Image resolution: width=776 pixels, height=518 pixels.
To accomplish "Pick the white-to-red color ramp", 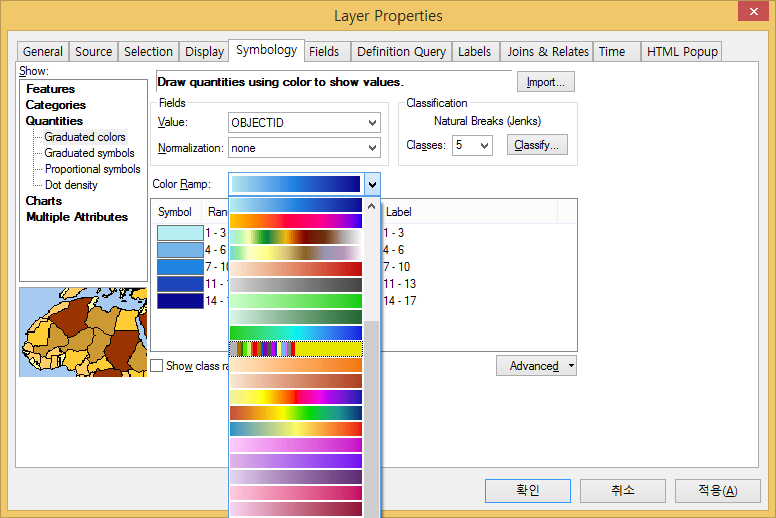I will click(x=296, y=269).
